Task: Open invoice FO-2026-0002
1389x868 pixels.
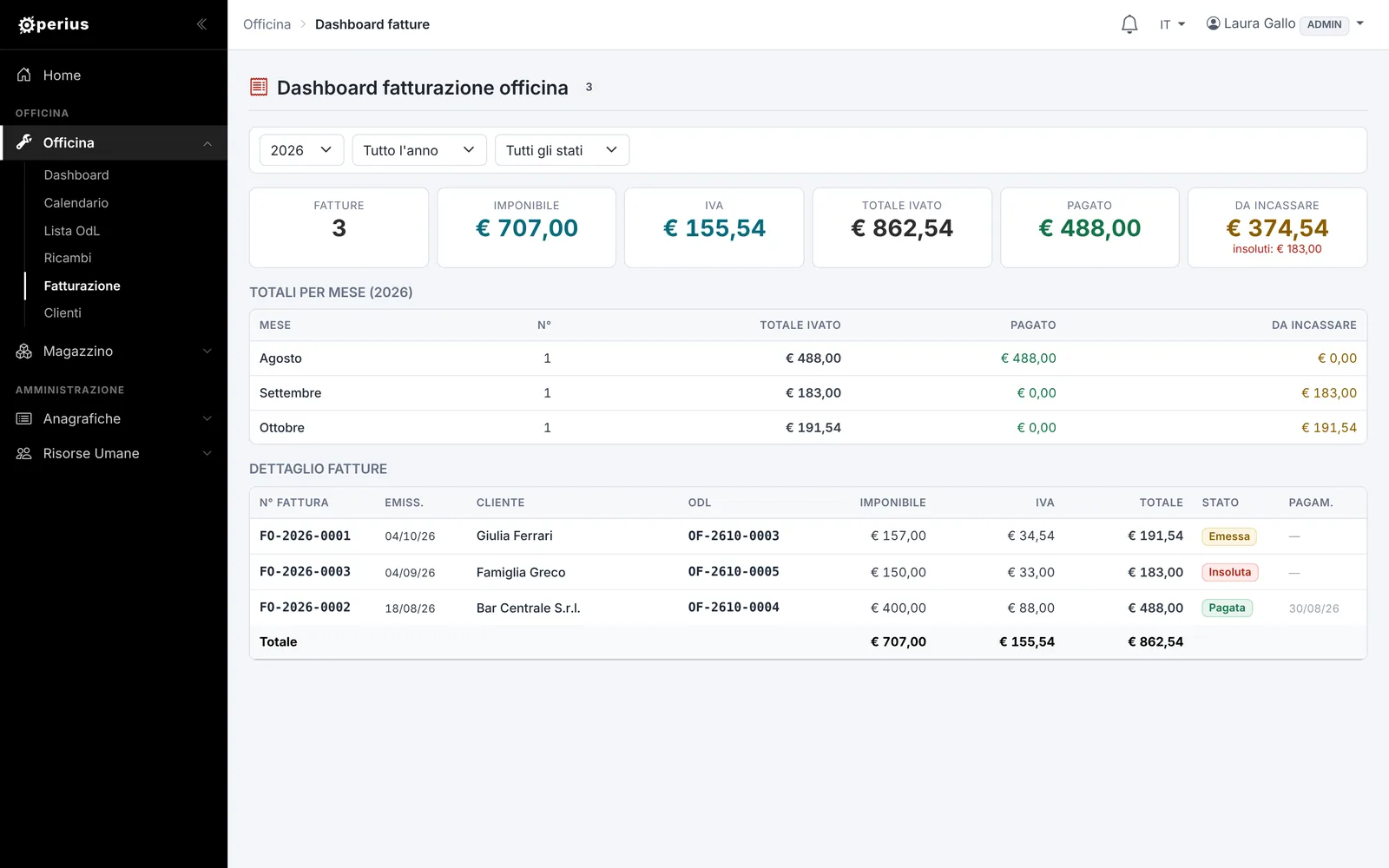Action: [305, 607]
